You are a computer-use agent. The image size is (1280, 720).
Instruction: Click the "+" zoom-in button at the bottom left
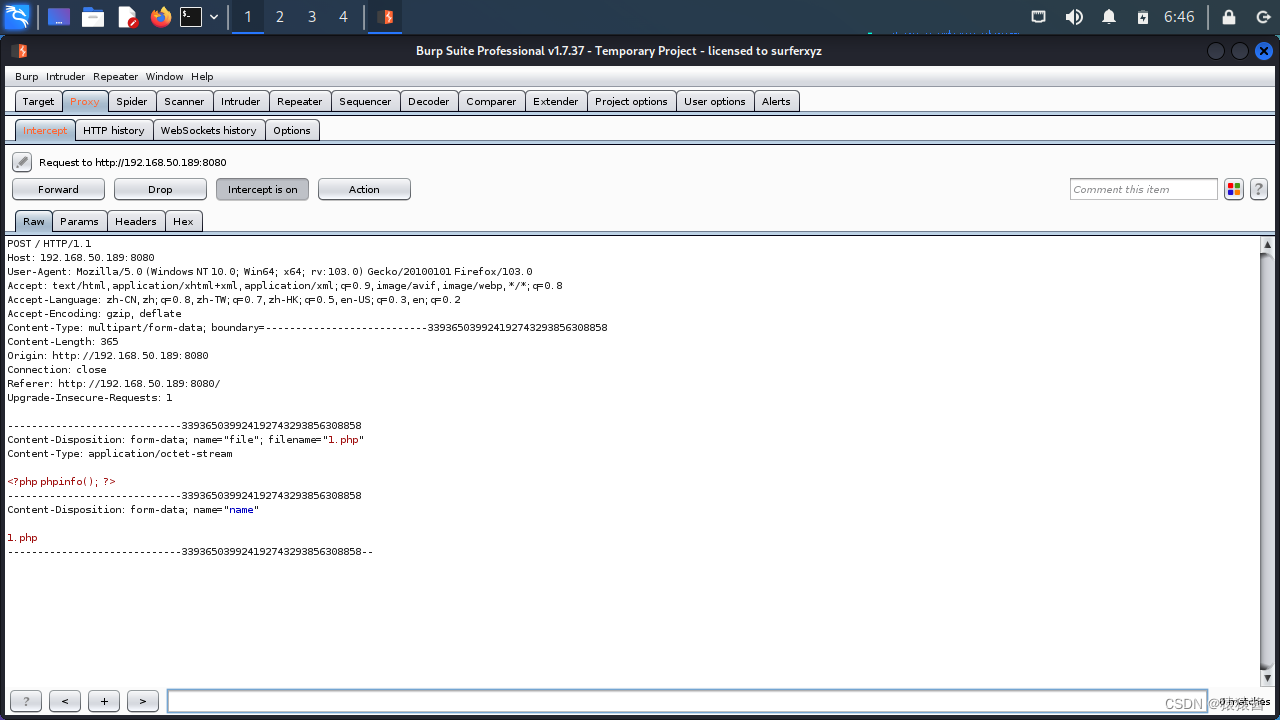pyautogui.click(x=104, y=700)
